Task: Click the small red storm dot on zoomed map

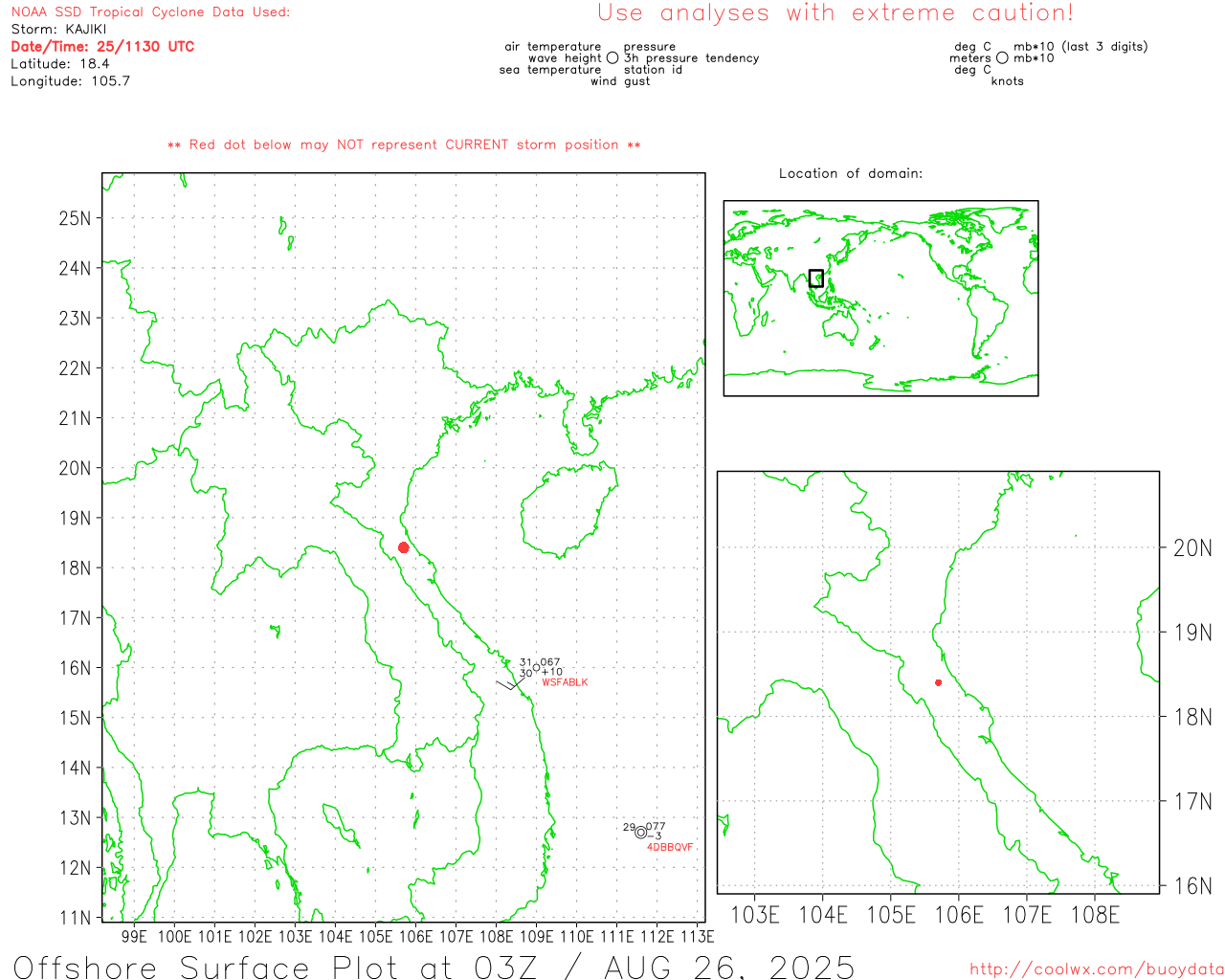Action: 939,682
